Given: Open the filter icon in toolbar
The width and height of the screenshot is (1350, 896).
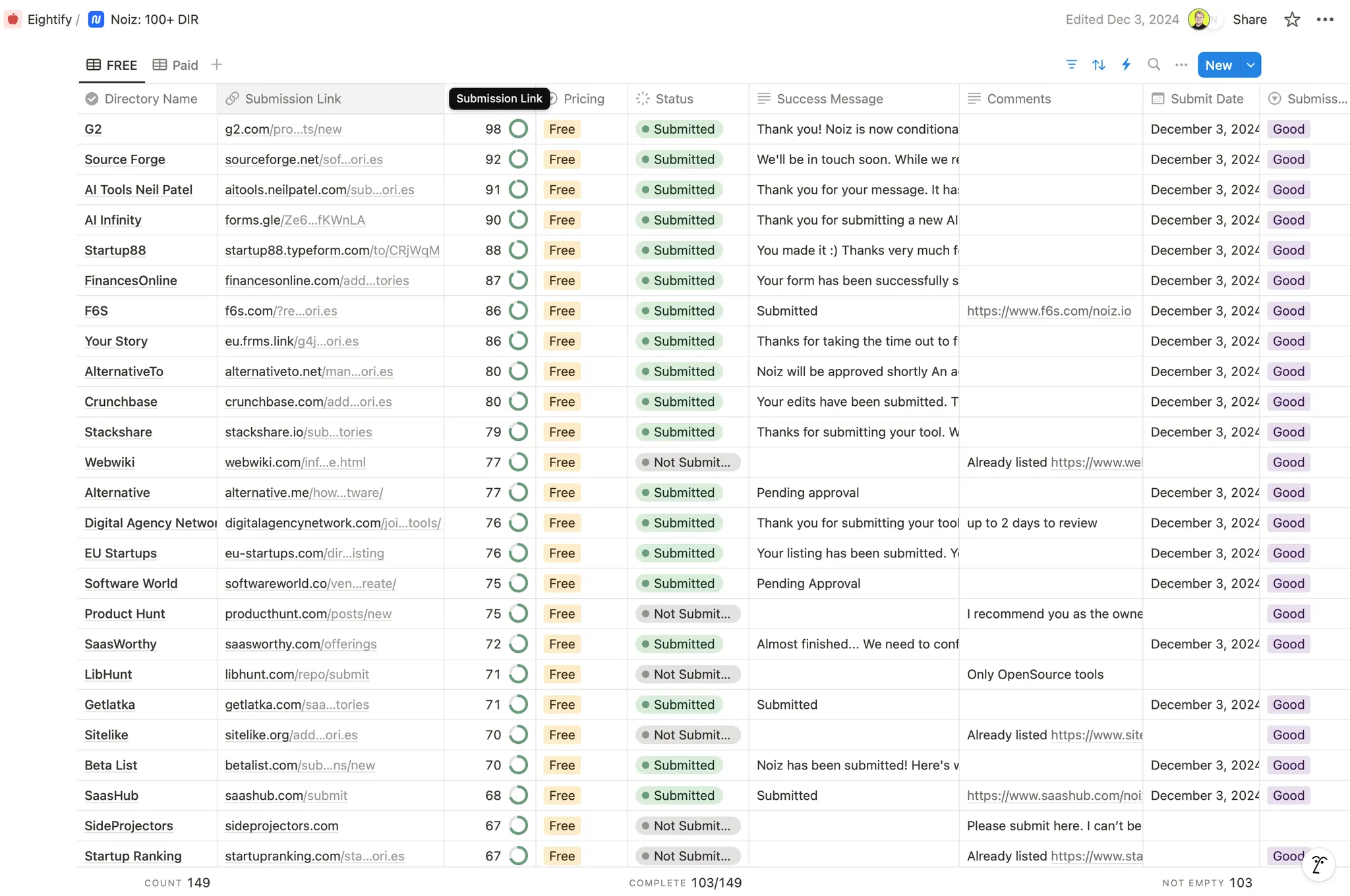Looking at the screenshot, I should point(1071,65).
